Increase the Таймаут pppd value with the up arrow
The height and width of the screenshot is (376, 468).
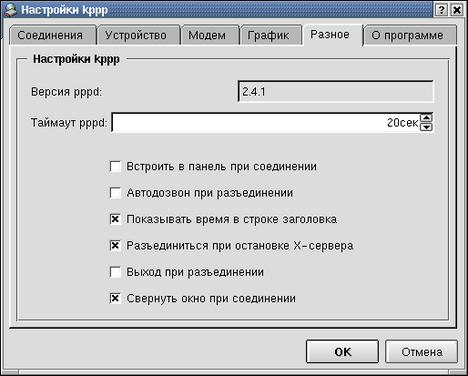coord(426,118)
